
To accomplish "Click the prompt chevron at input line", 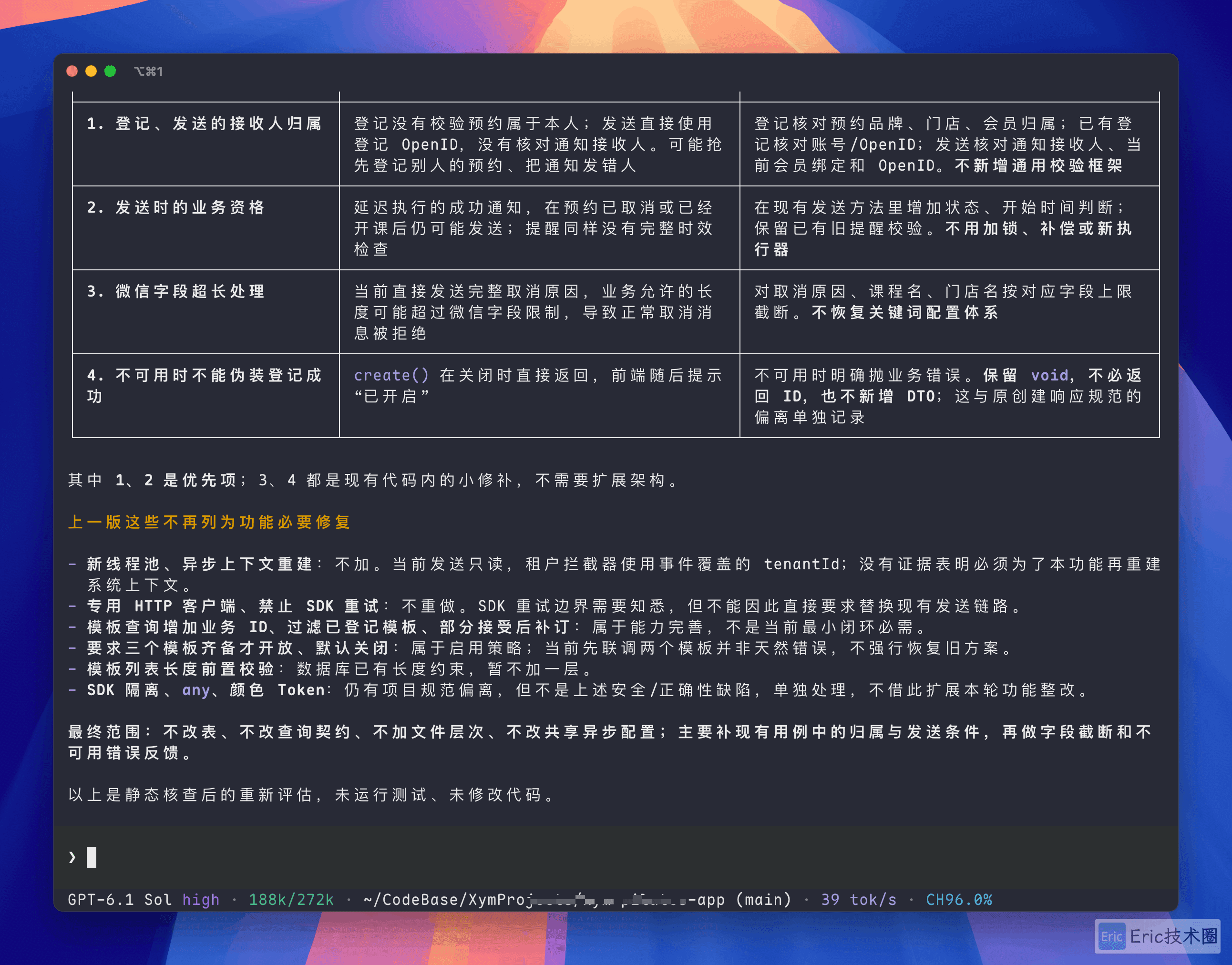I will point(72,857).
